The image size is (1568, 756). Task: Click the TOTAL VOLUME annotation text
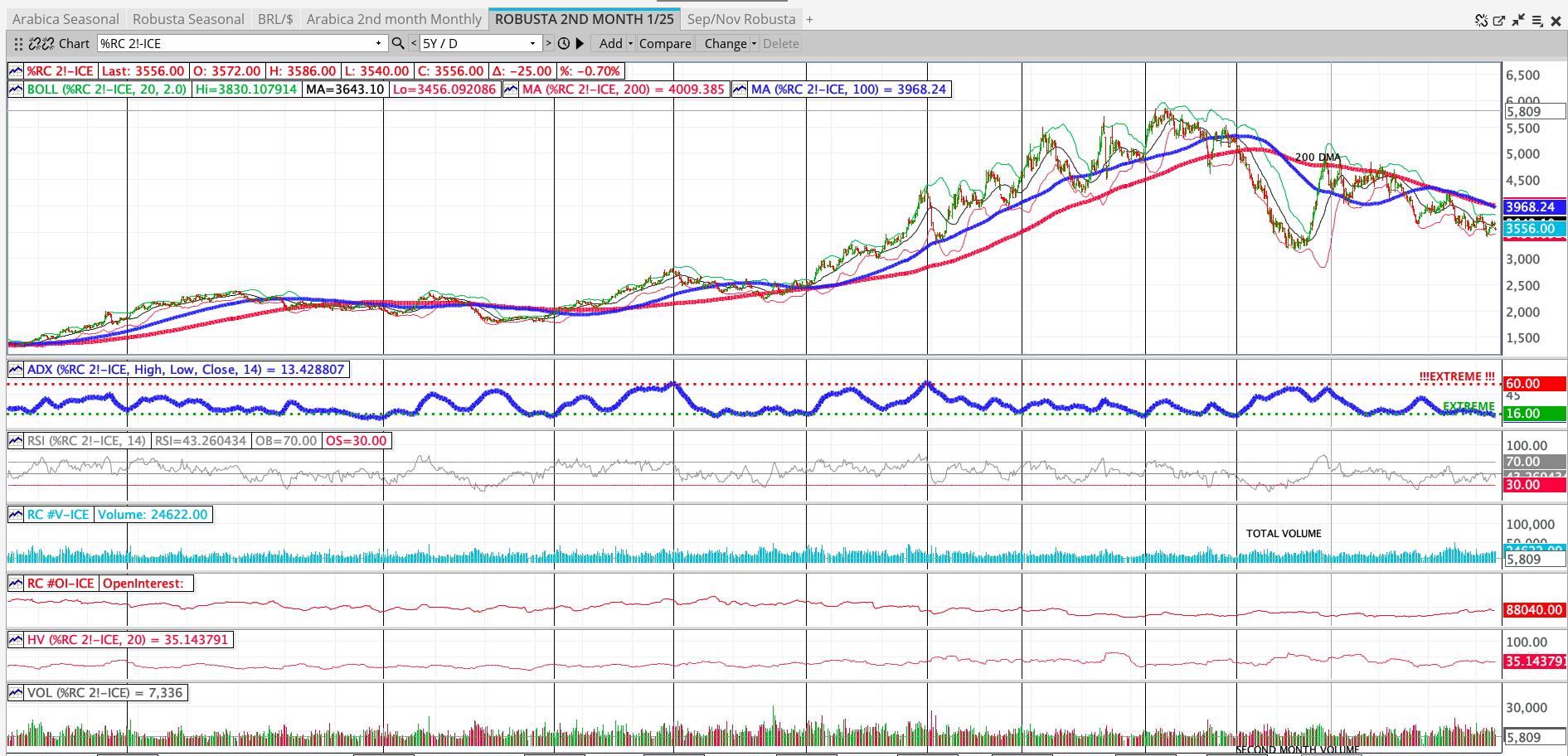(1284, 534)
